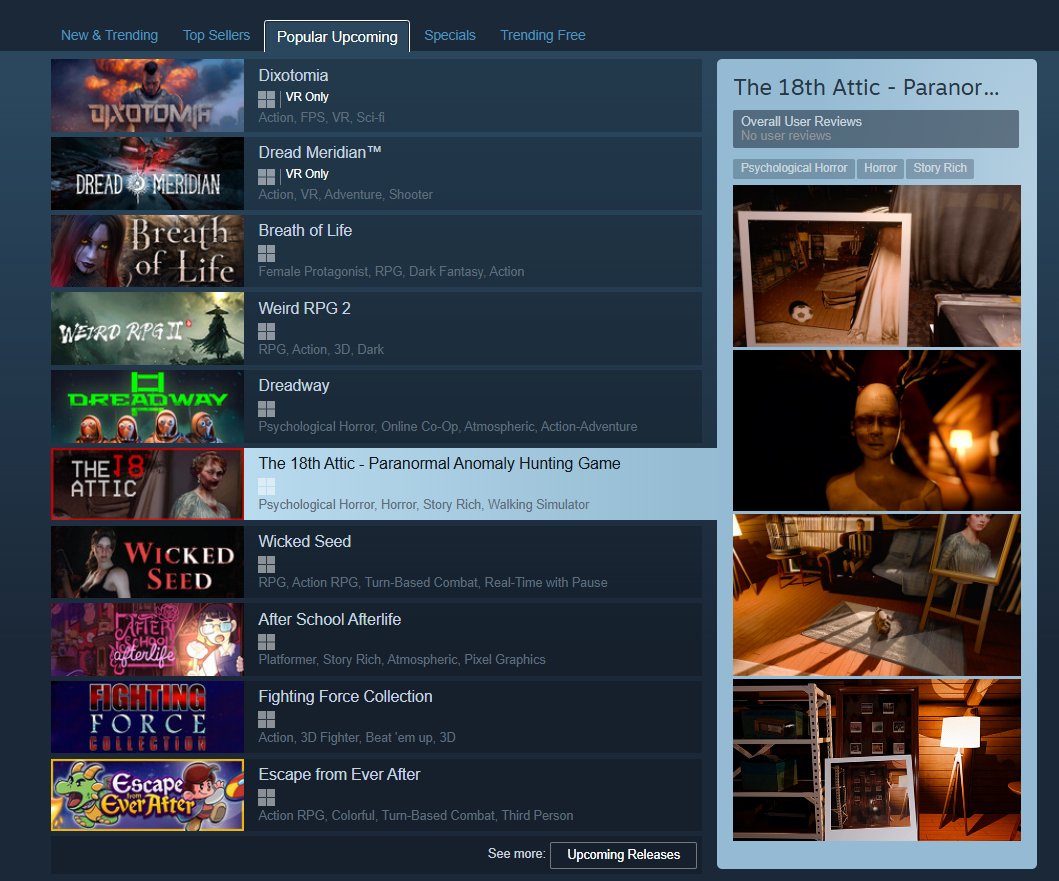The height and width of the screenshot is (881, 1059).
Task: Click the Windows platform icon for Dread Meridian
Action: click(266, 176)
